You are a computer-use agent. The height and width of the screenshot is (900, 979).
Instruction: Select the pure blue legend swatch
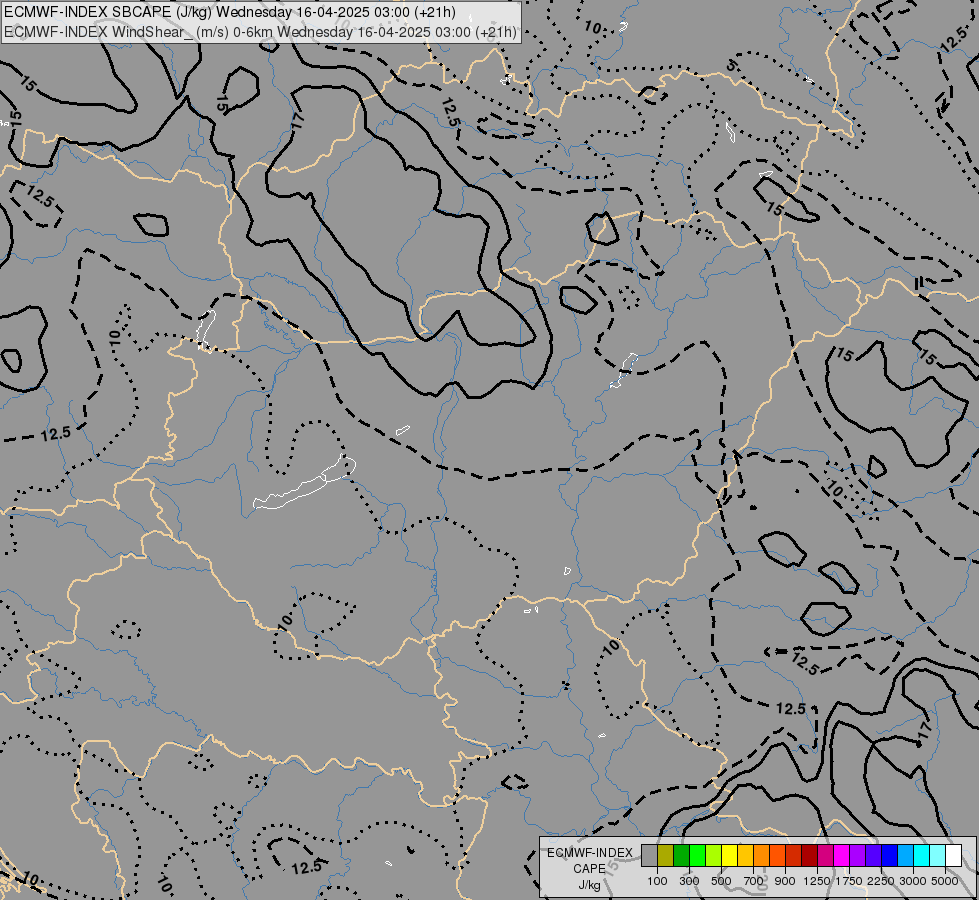coord(889,855)
